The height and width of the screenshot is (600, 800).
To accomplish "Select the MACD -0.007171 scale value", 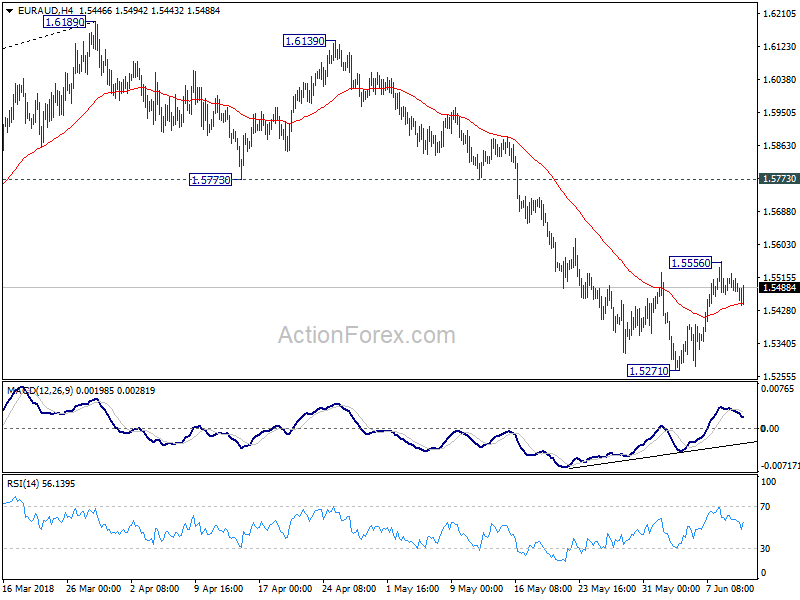I will tap(780, 466).
